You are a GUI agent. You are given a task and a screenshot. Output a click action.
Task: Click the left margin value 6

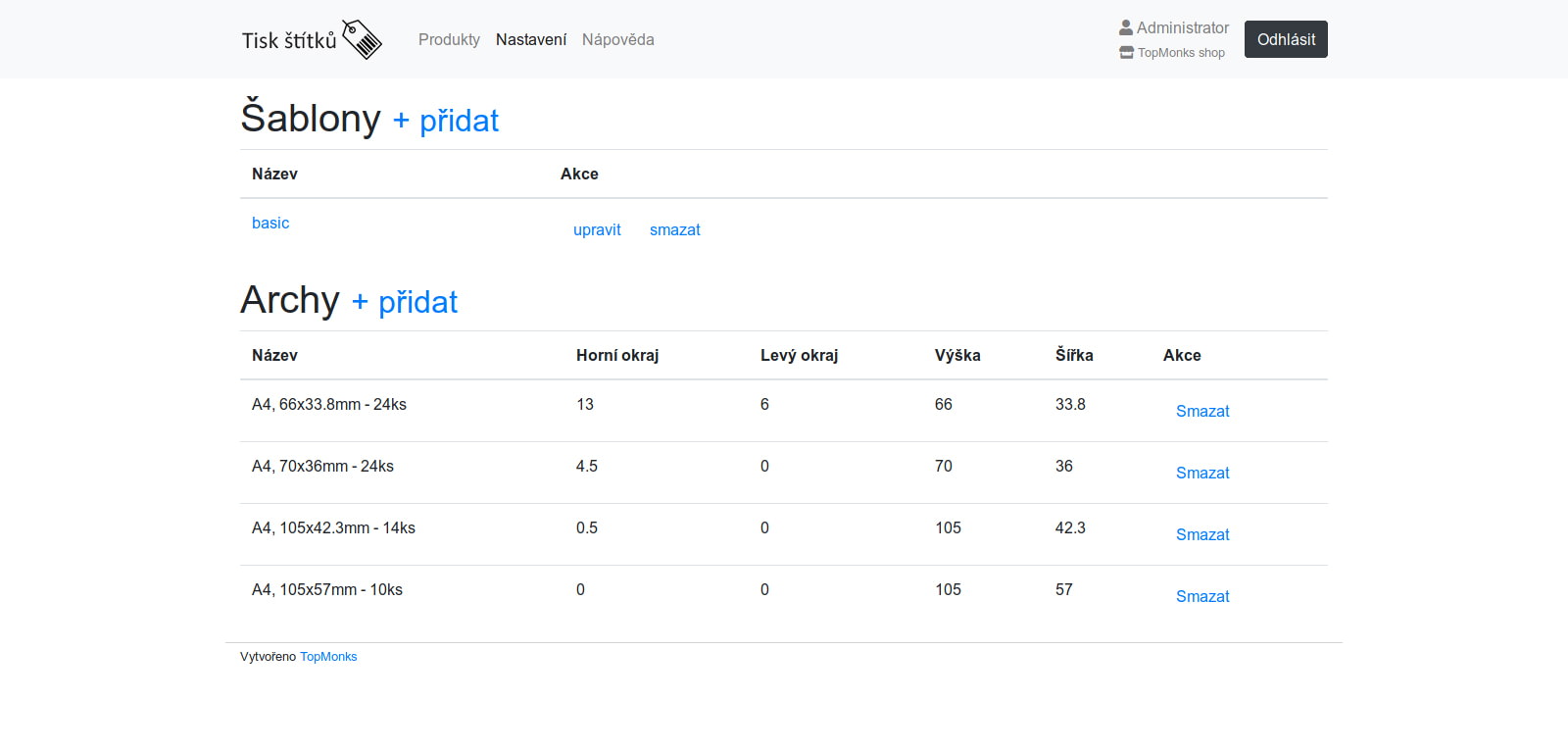(x=764, y=404)
